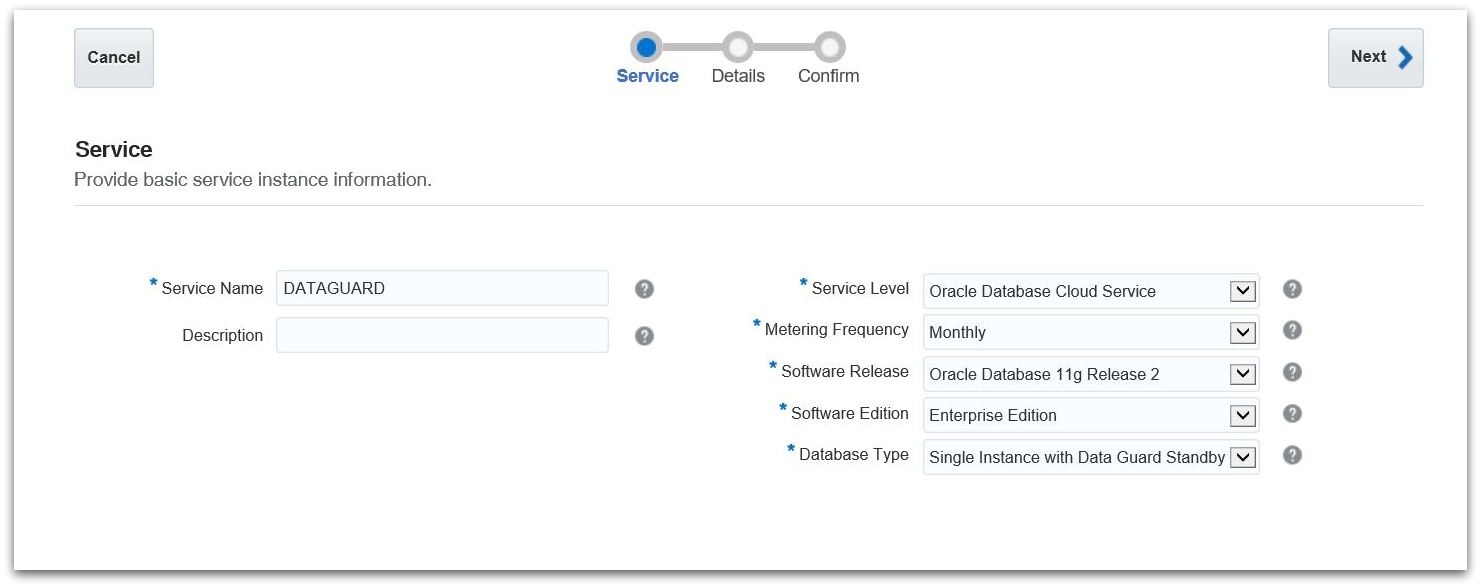
Task: Open the Software Edition dropdown
Action: (1242, 415)
